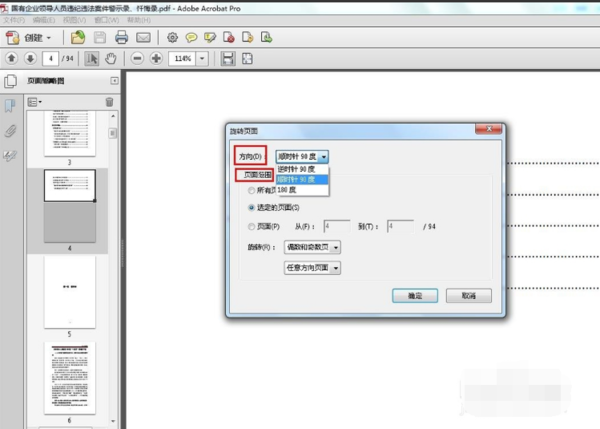This screenshot has width=600, height=429.
Task: Enable scrolling page display icon
Action: [228, 59]
